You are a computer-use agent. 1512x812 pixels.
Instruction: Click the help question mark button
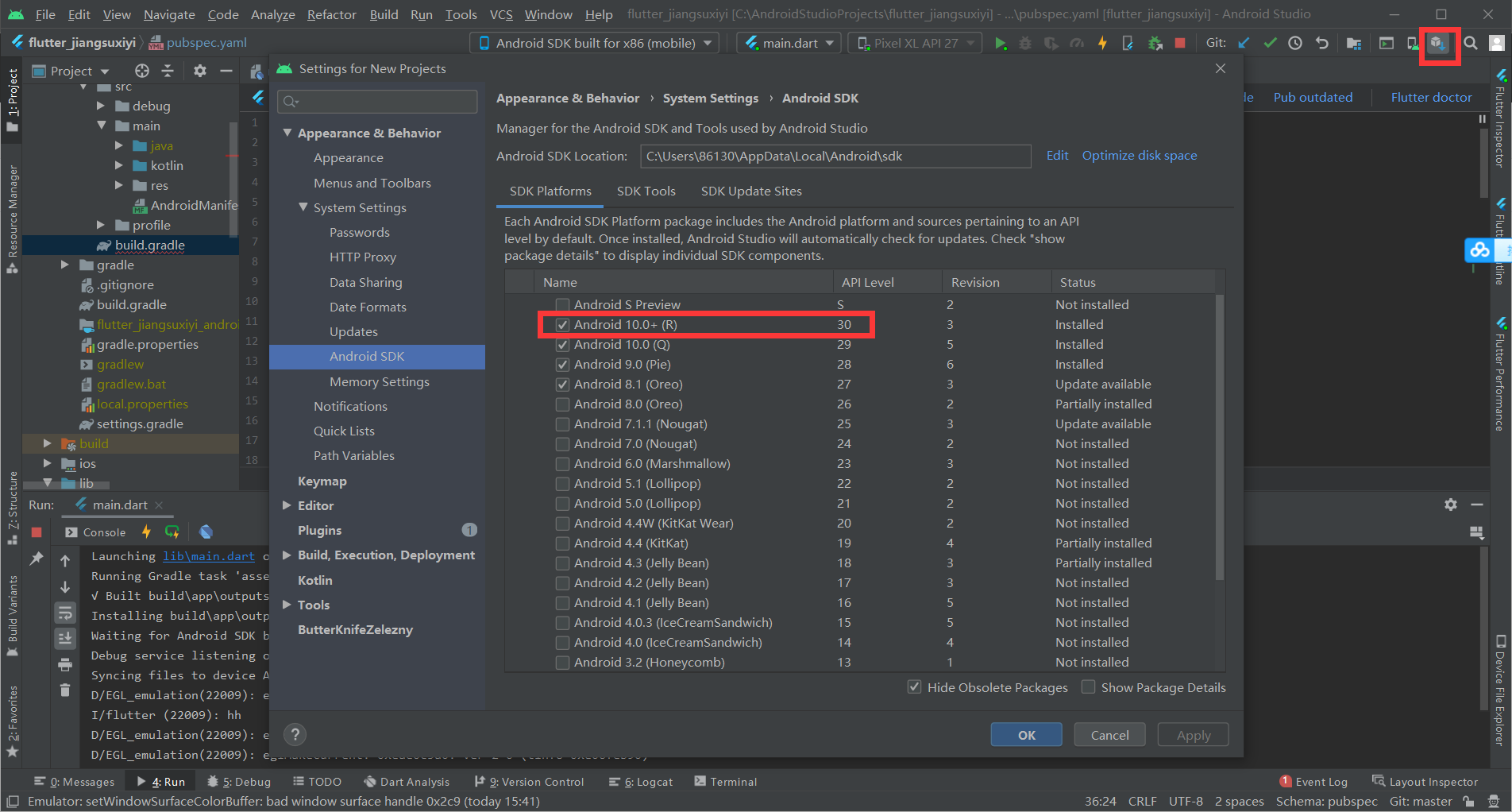pyautogui.click(x=295, y=734)
